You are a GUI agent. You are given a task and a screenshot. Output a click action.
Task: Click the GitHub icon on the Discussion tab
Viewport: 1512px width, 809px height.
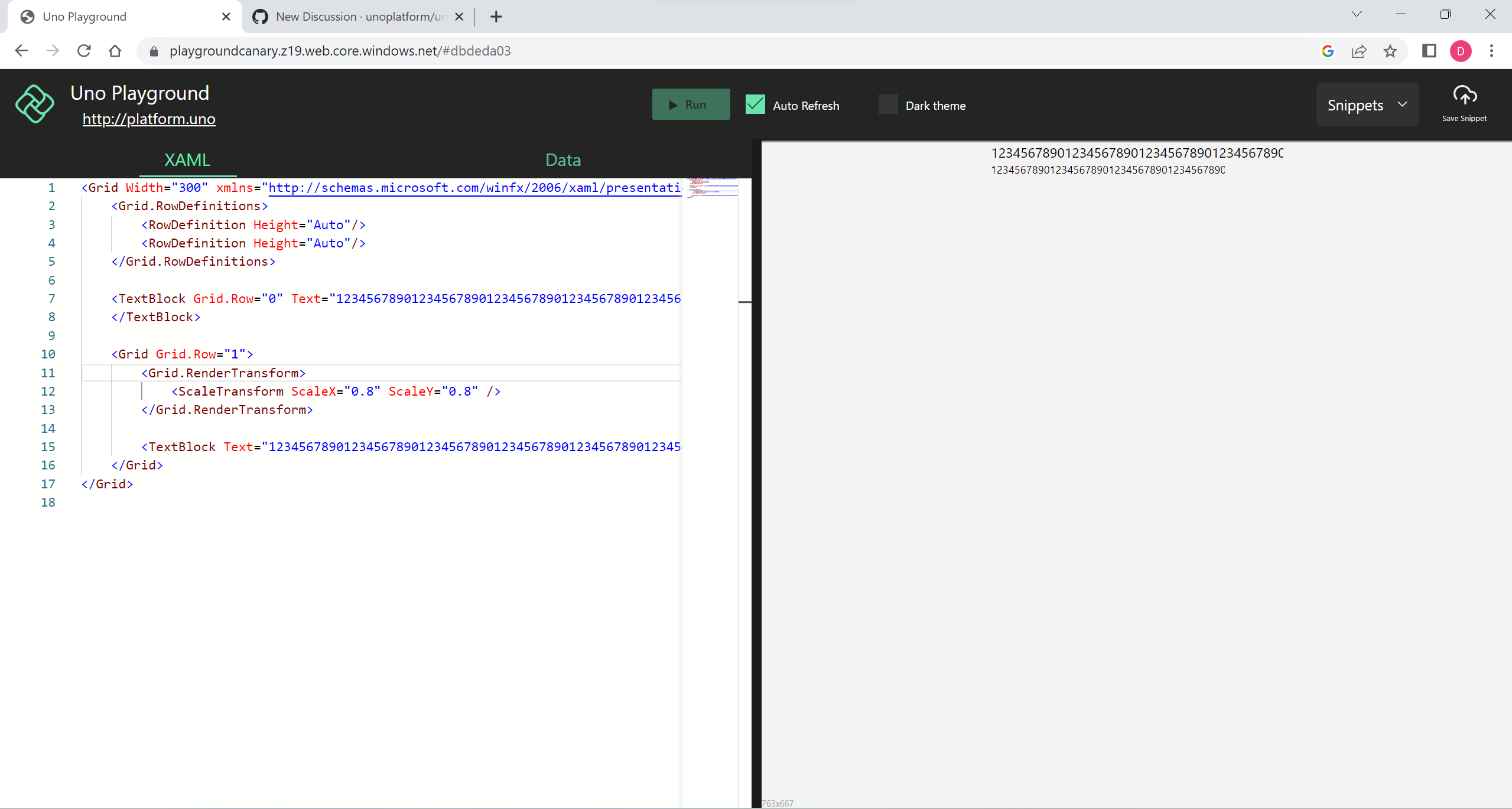[x=260, y=17]
